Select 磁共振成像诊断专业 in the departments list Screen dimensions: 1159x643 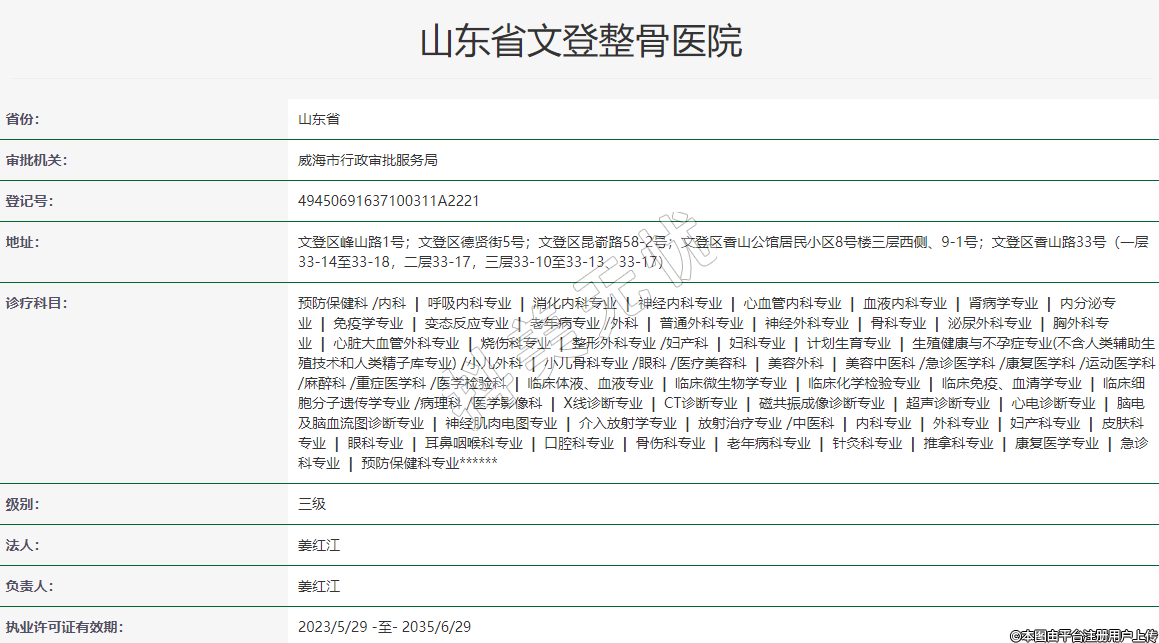pos(821,403)
